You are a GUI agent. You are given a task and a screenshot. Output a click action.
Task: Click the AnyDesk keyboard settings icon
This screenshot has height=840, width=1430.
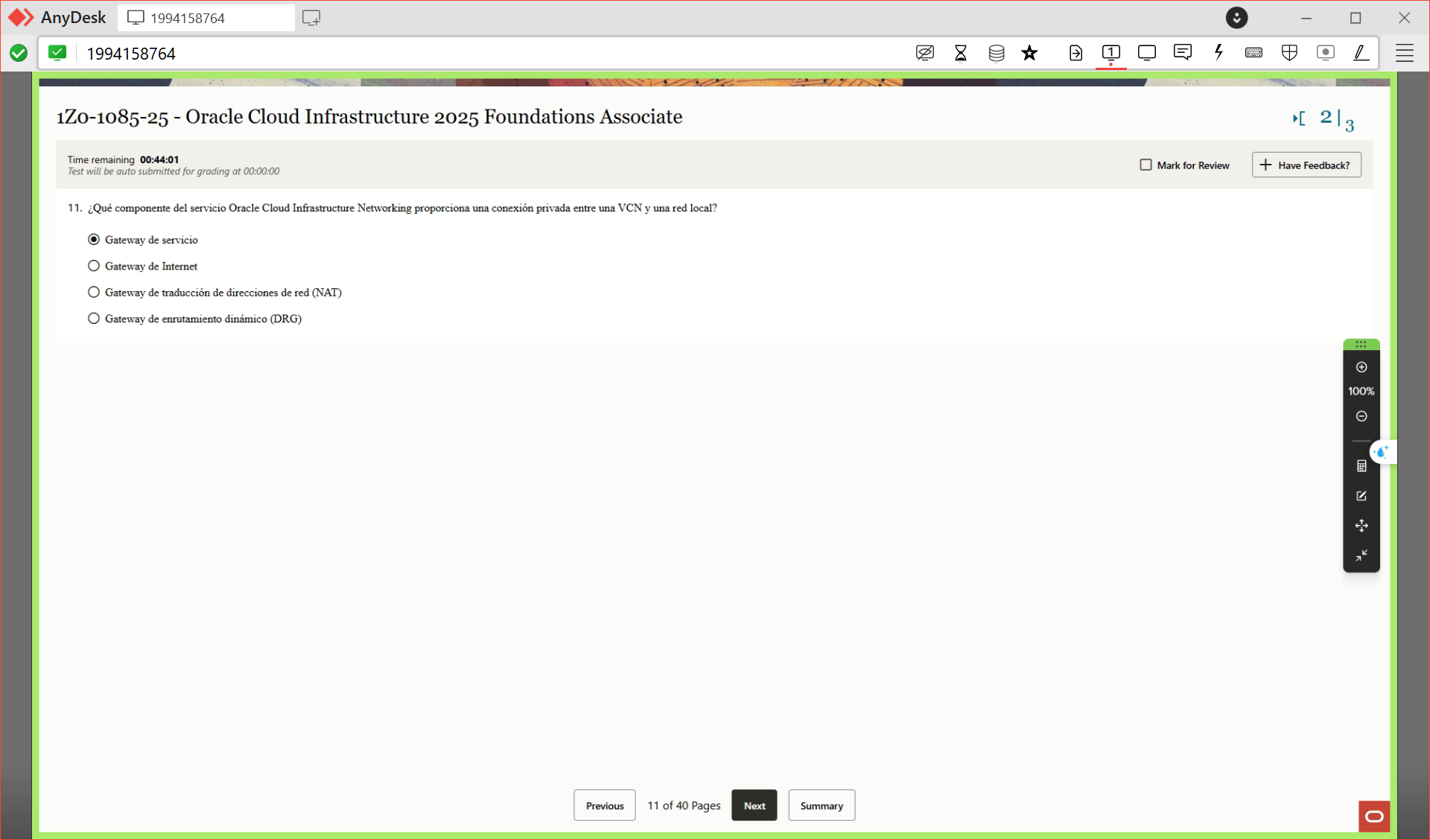pos(1253,53)
